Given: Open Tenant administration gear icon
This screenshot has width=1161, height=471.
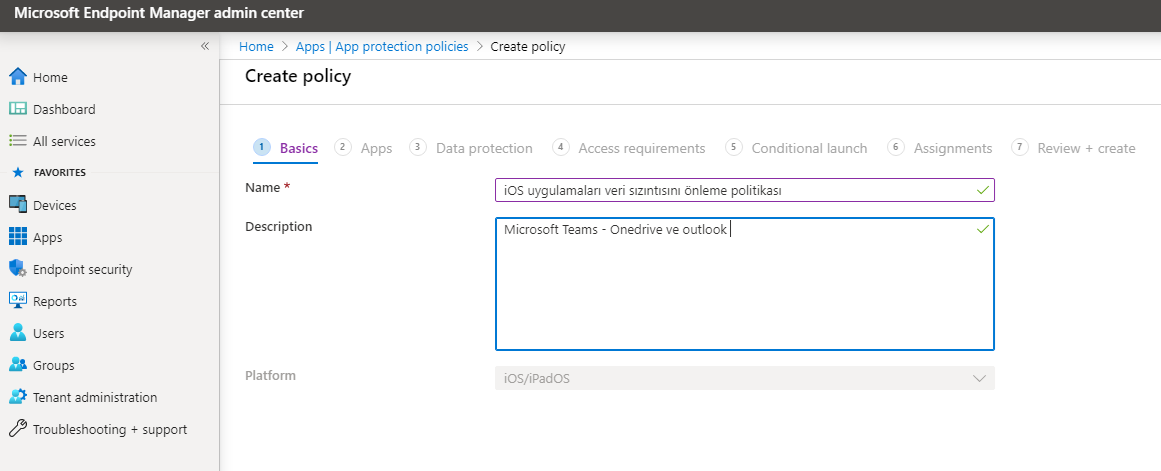Looking at the screenshot, I should pos(18,397).
